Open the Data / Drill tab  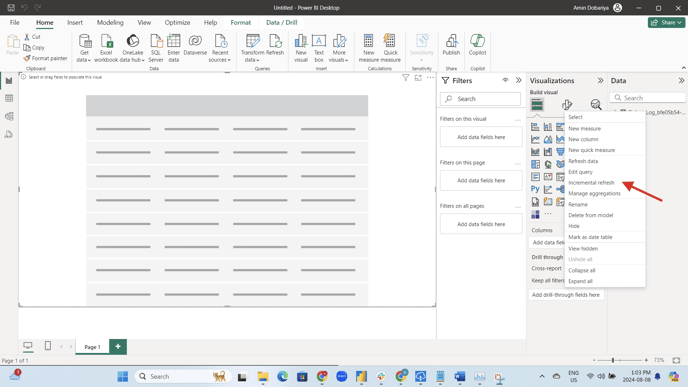coord(281,22)
